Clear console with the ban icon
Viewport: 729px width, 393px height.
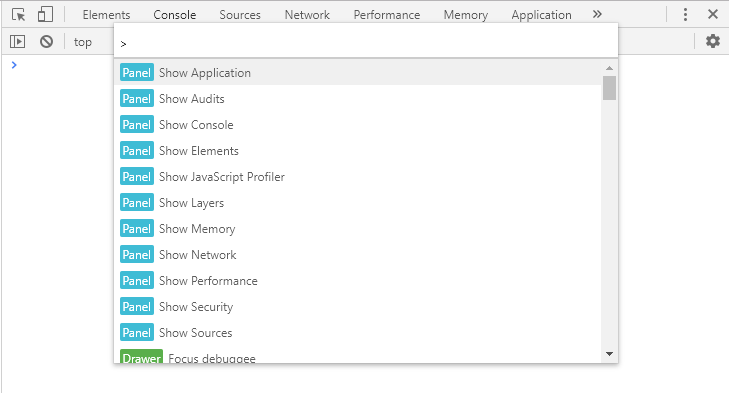click(x=46, y=42)
